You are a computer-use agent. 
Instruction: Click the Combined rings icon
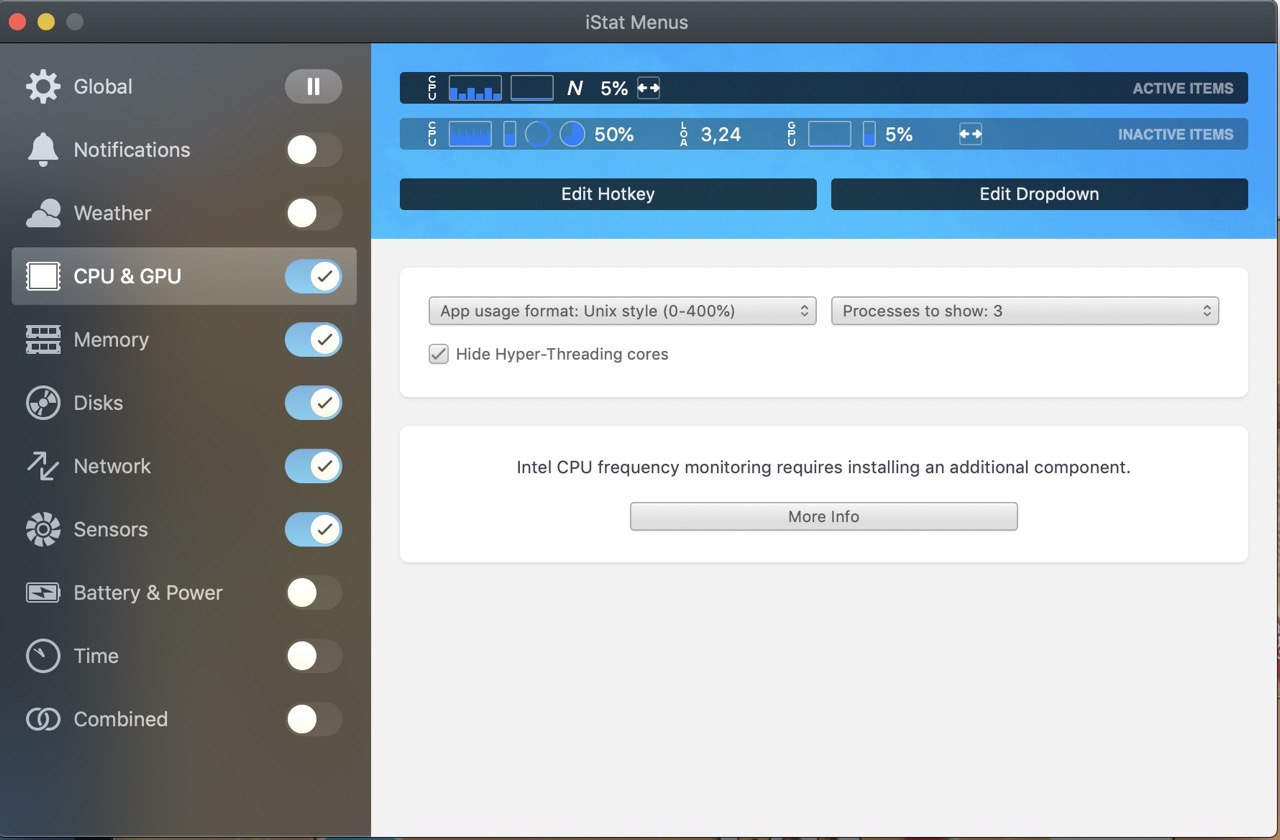coord(43,719)
